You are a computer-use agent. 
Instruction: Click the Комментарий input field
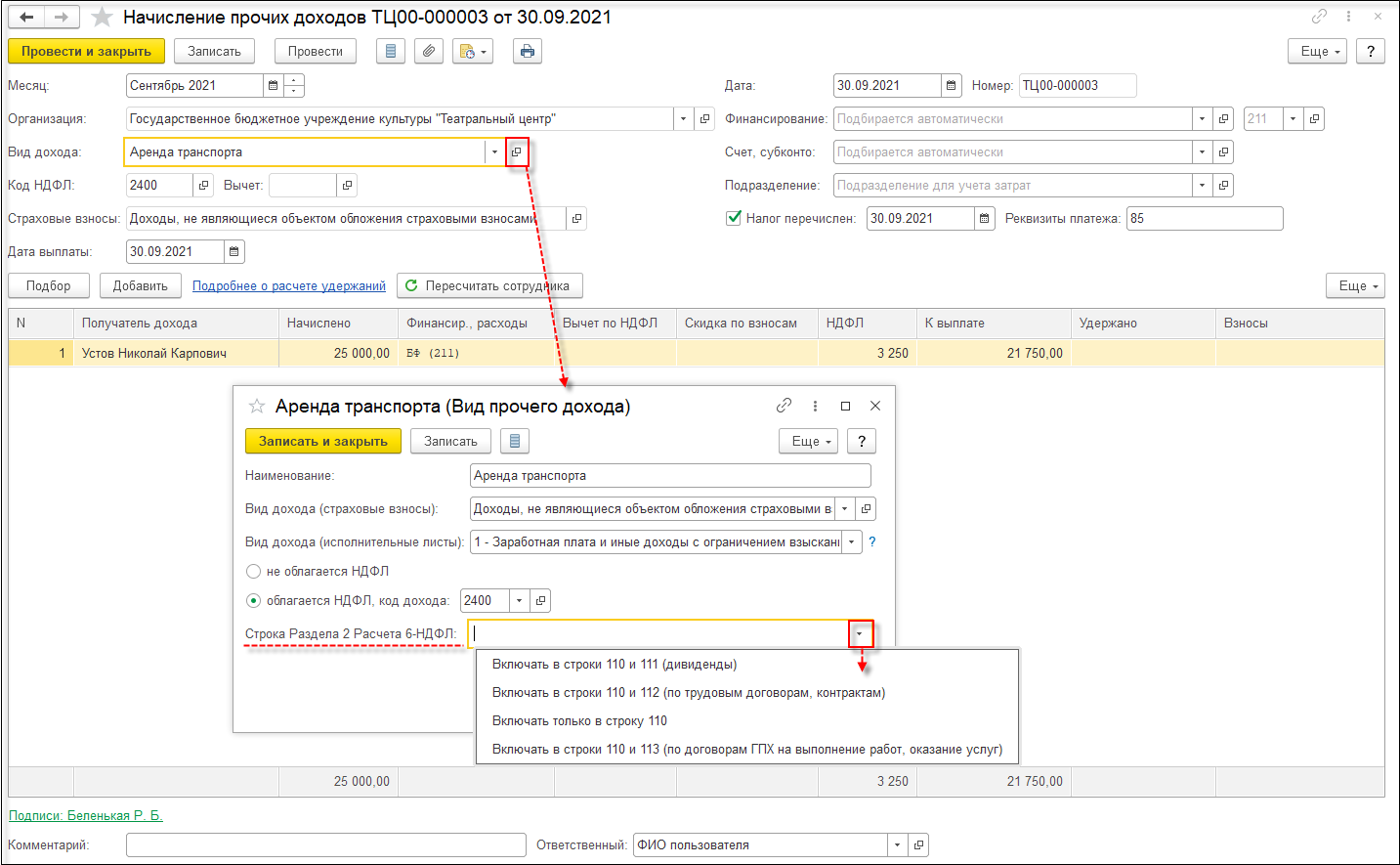326,845
